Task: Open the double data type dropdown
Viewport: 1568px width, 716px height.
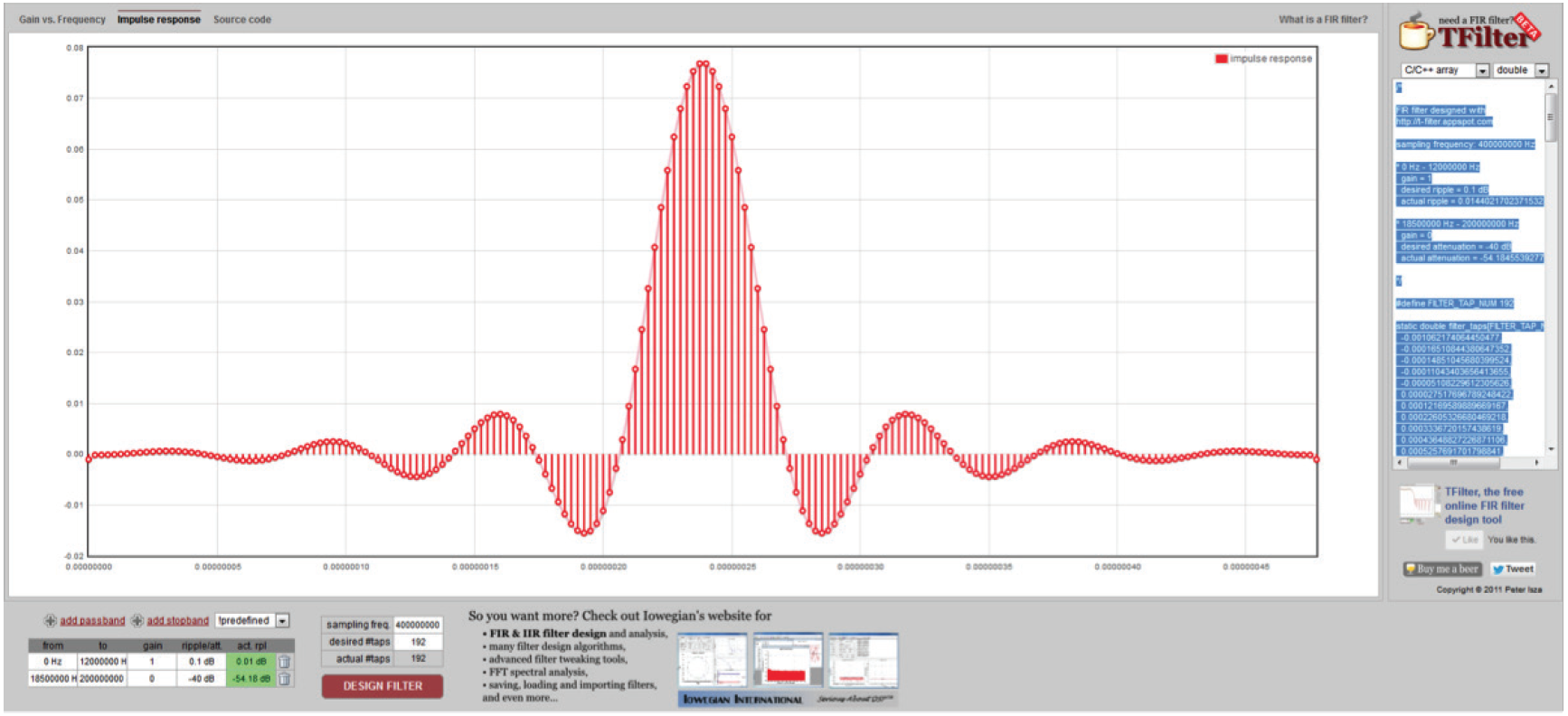Action: [1542, 71]
